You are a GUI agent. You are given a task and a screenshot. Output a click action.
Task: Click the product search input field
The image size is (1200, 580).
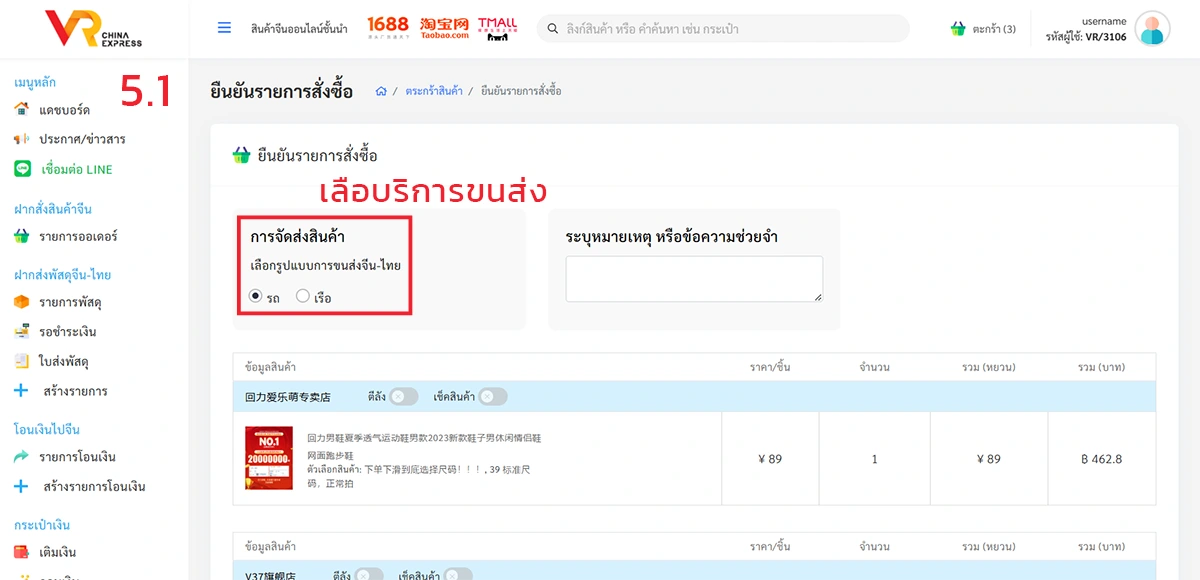[x=723, y=29]
